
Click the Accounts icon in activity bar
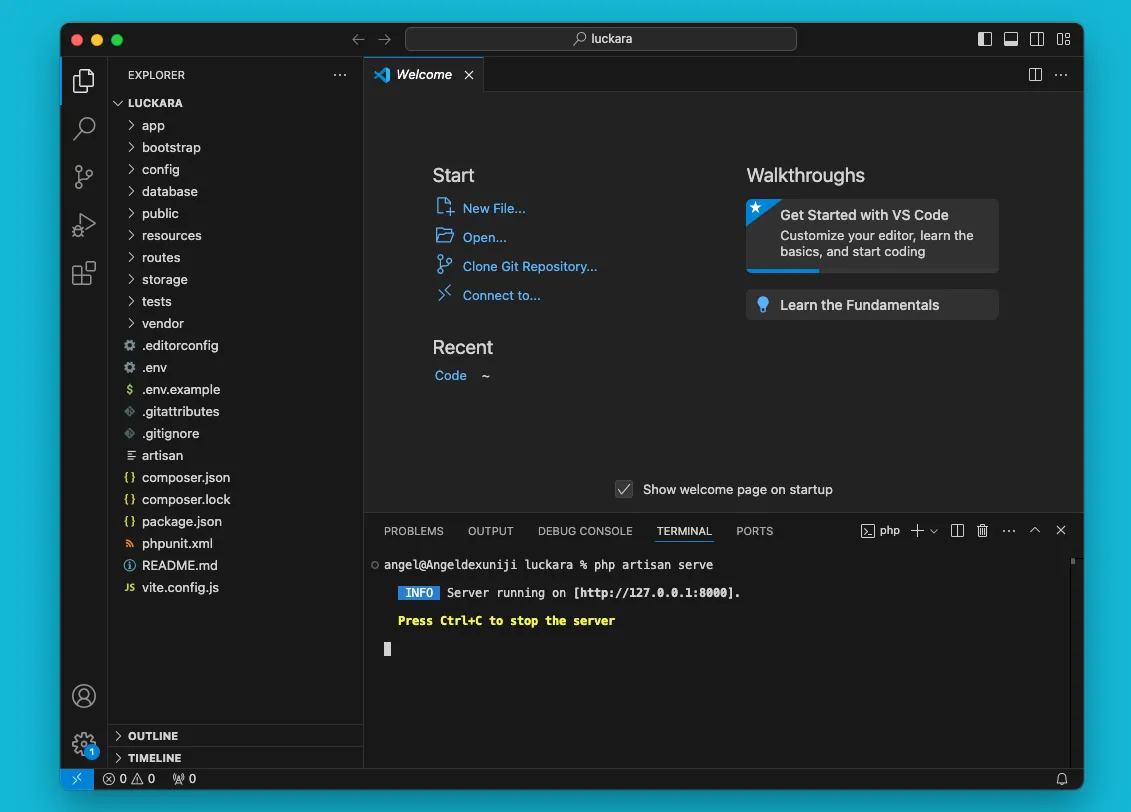click(84, 696)
